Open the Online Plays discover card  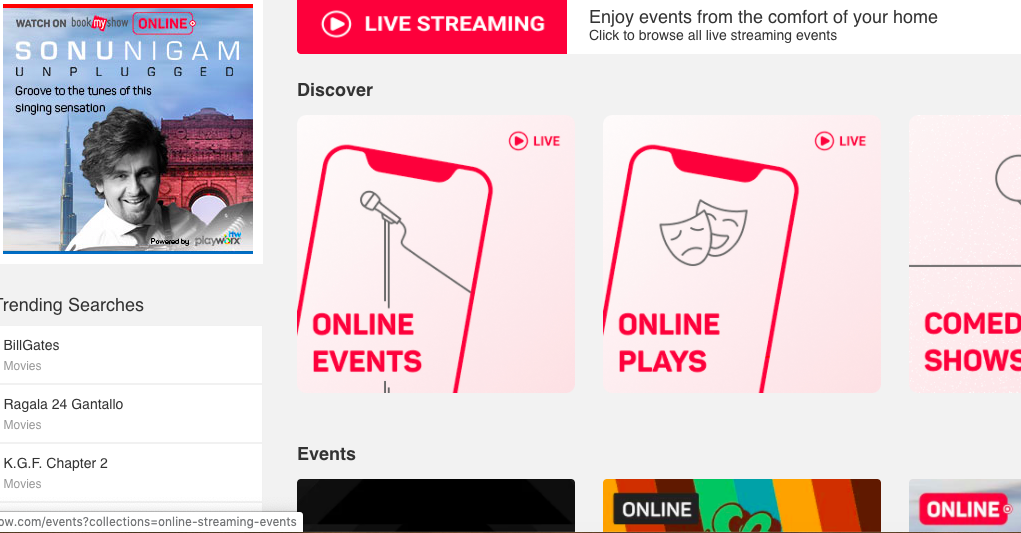[742, 254]
